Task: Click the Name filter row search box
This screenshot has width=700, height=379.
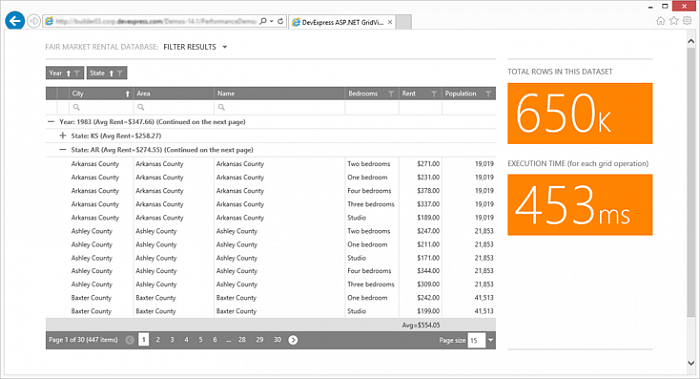Action: [x=279, y=107]
